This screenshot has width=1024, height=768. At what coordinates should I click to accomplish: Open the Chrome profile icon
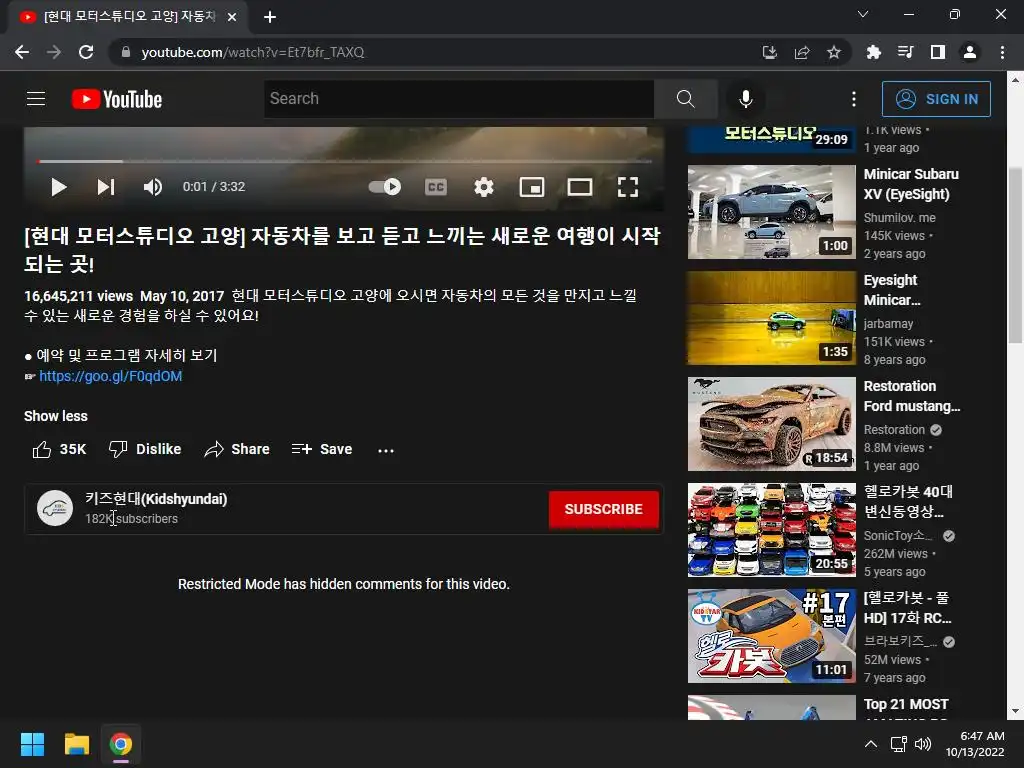pos(970,52)
